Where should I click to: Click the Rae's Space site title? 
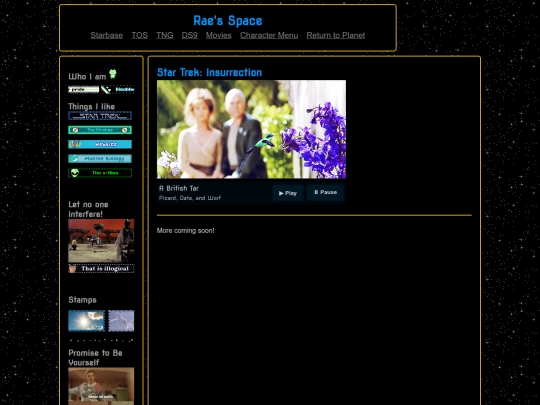tap(228, 21)
